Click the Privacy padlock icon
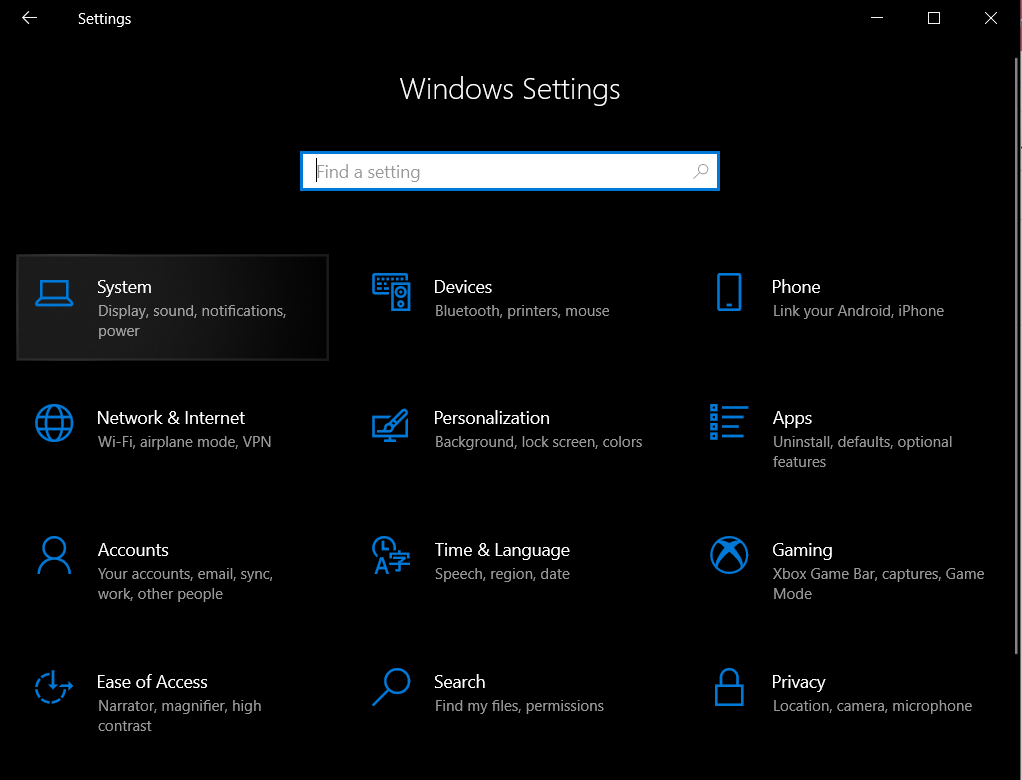The width and height of the screenshot is (1022, 780). pos(729,687)
